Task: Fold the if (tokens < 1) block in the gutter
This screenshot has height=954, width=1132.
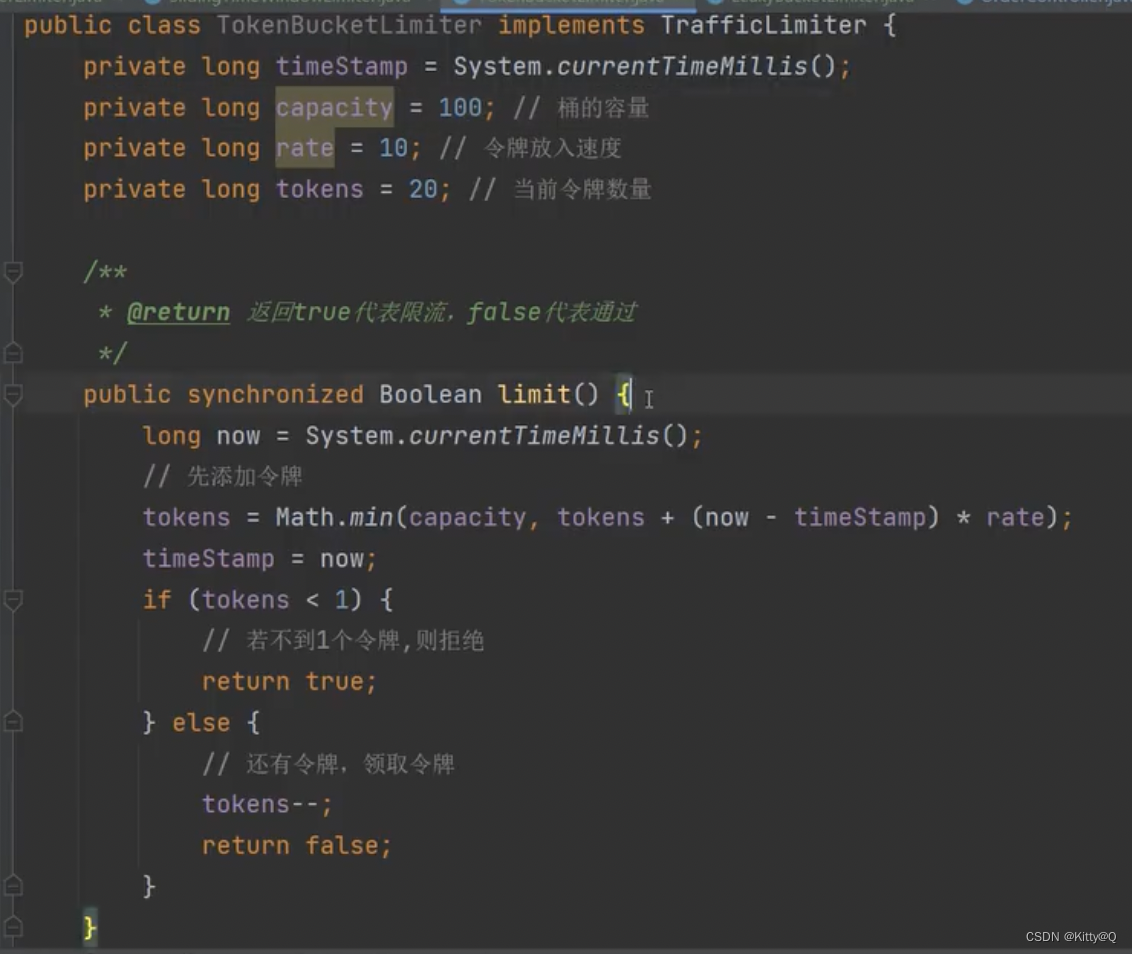Action: 13,599
